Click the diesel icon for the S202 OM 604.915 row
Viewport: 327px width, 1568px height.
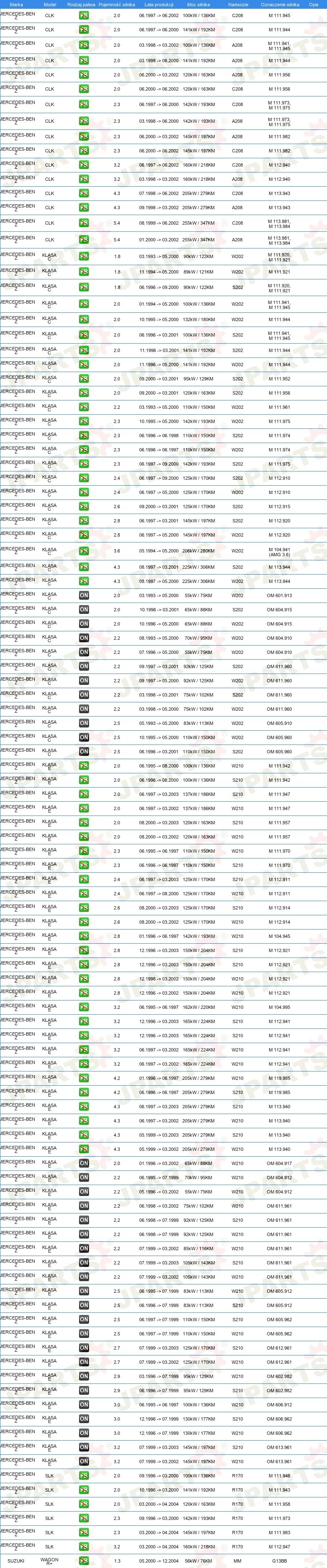point(84,609)
